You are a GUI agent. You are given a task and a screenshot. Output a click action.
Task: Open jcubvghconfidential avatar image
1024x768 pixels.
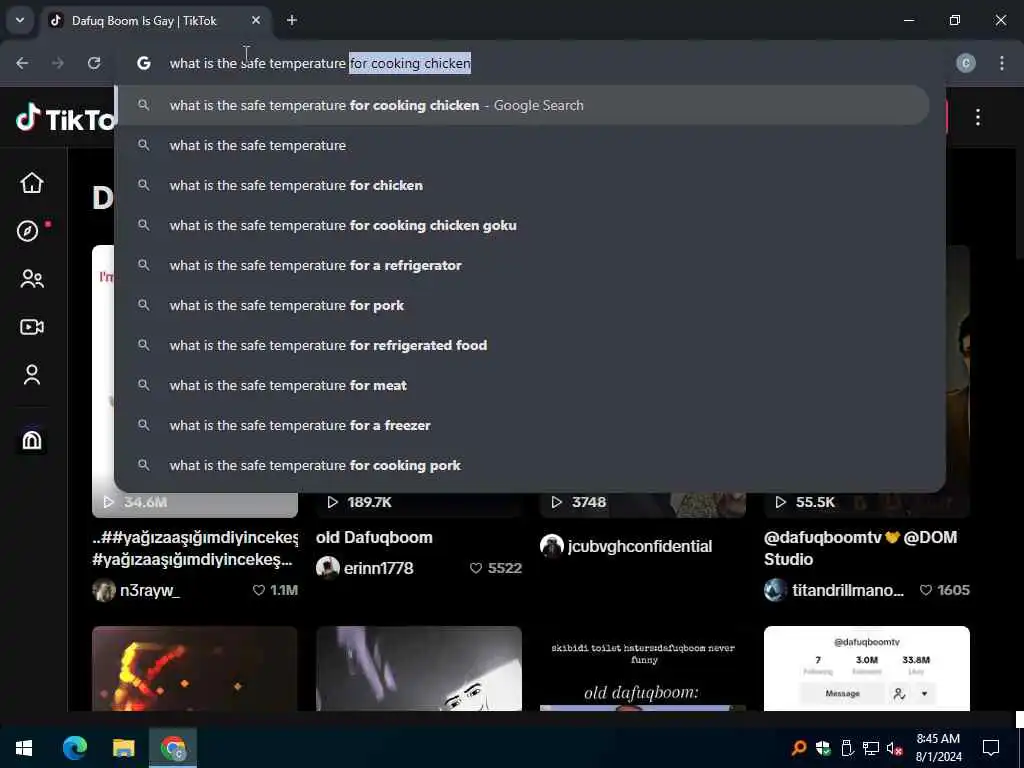(552, 546)
